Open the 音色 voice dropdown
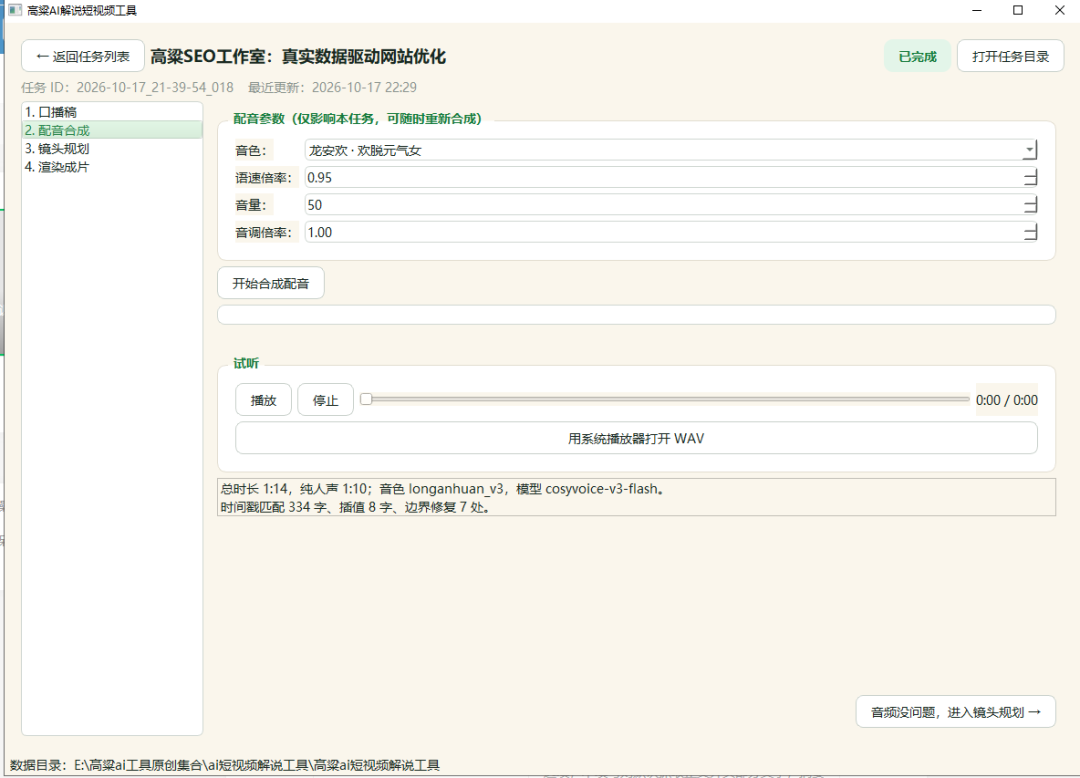This screenshot has width=1080, height=778. pyautogui.click(x=671, y=150)
